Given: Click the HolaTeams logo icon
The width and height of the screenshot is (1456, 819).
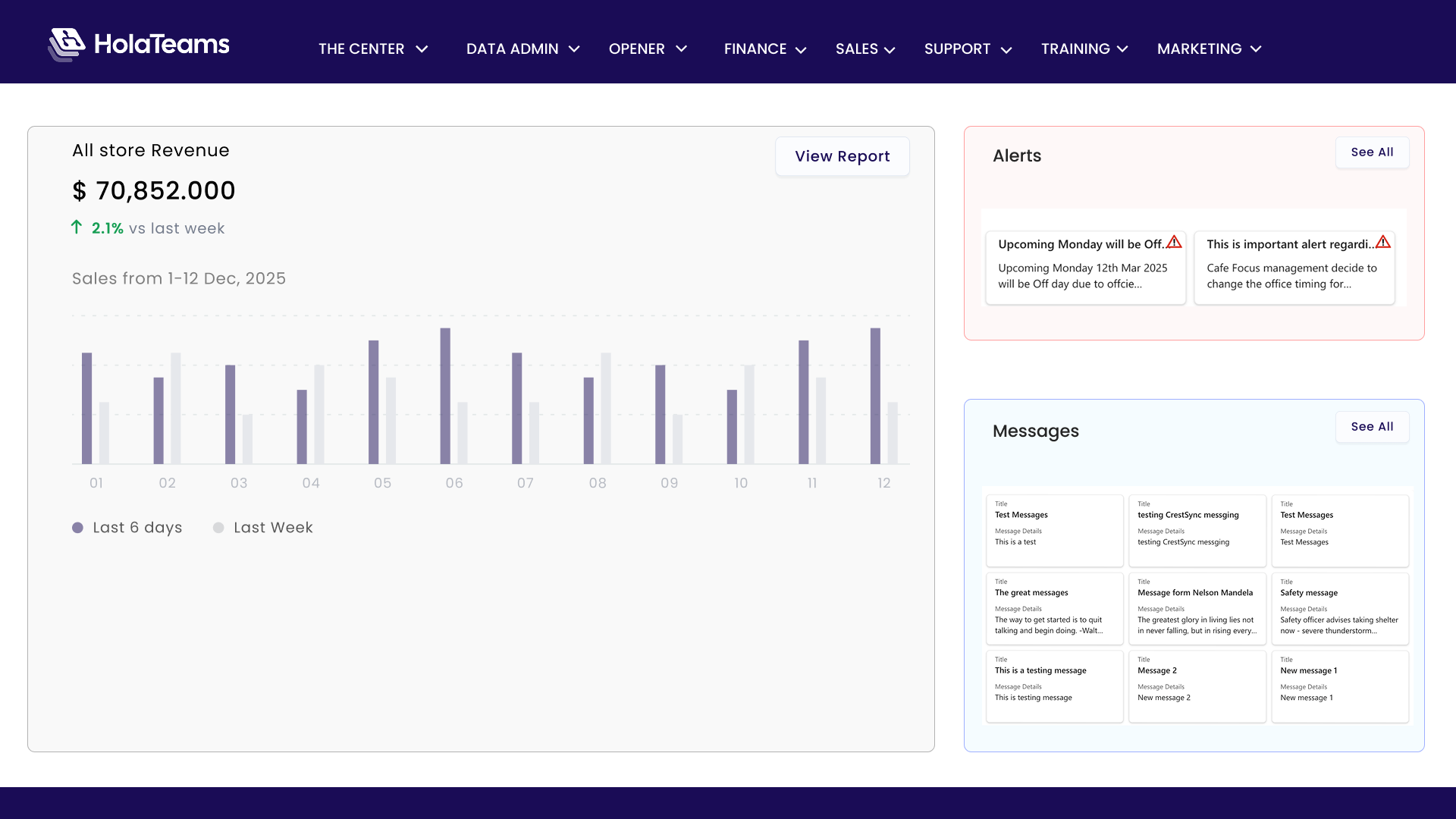Looking at the screenshot, I should 67,45.
